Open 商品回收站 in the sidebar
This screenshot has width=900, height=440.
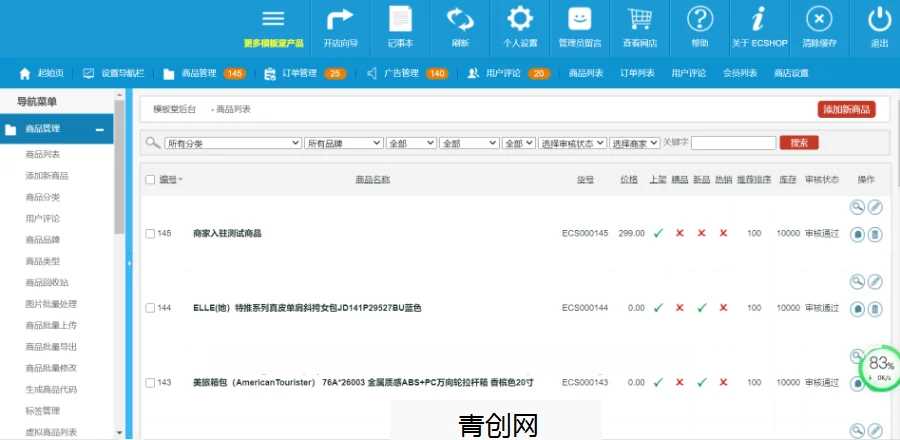[x=47, y=282]
